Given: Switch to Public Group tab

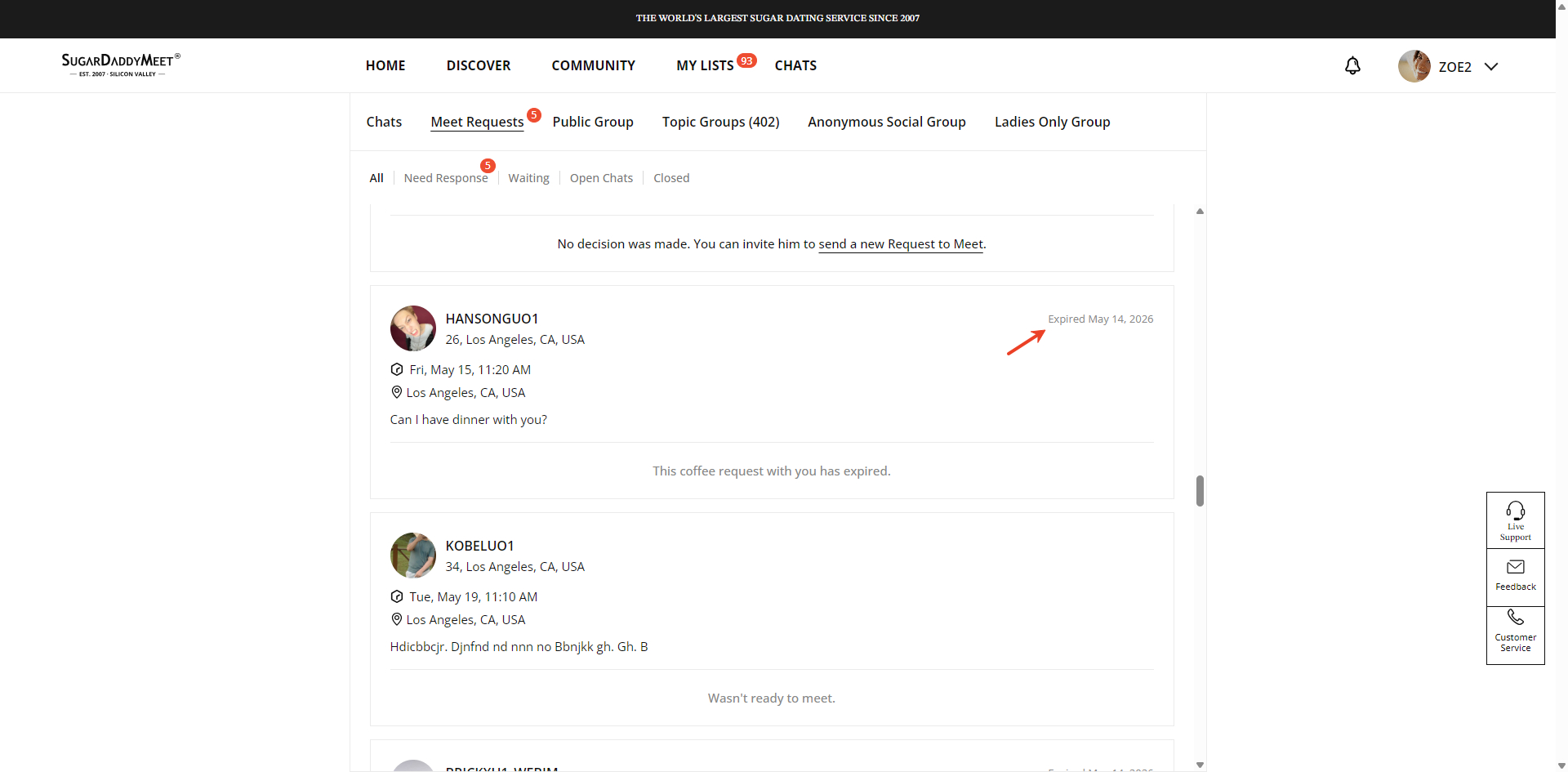Looking at the screenshot, I should point(593,122).
